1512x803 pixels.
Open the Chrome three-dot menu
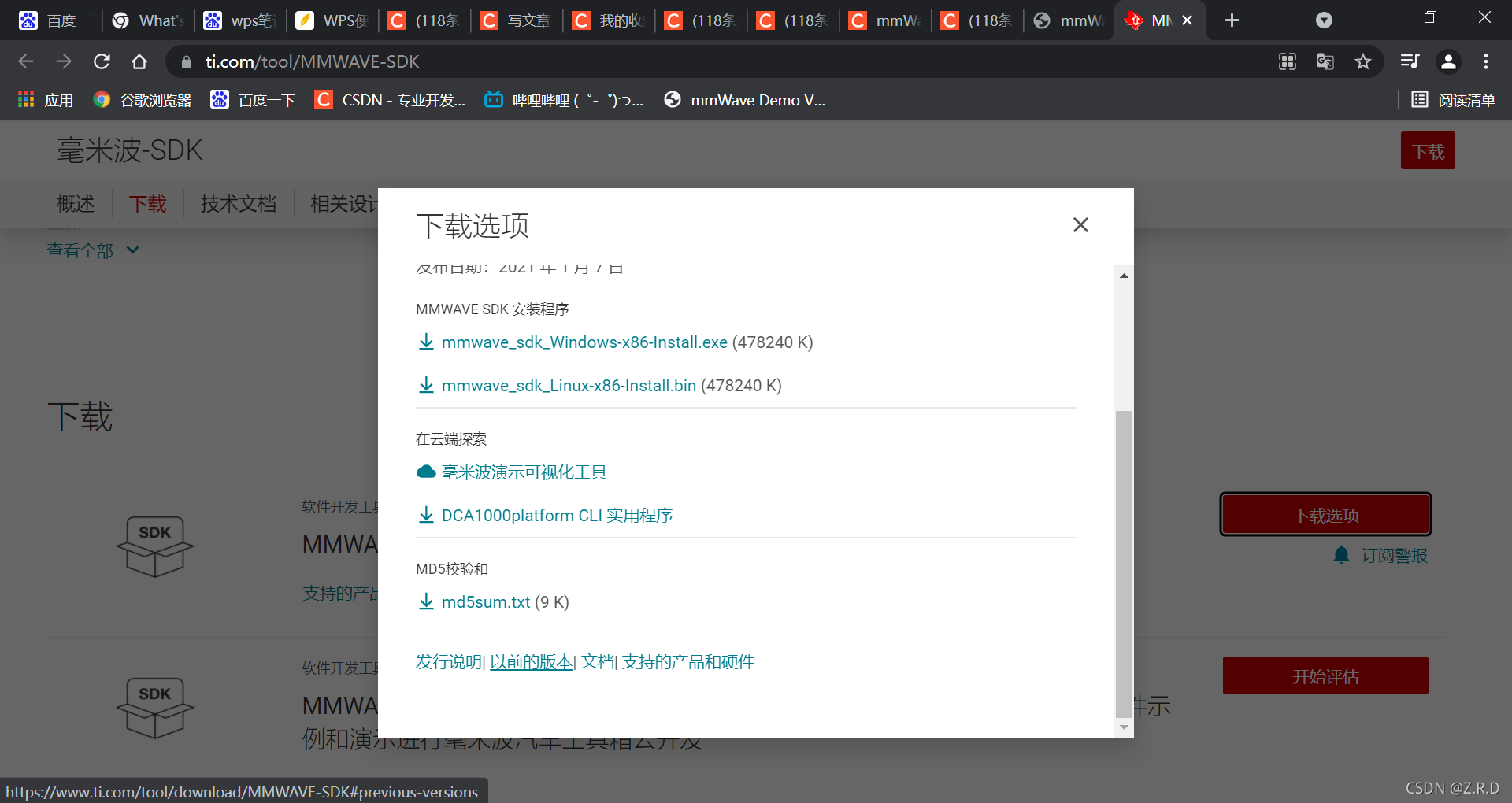1486,61
